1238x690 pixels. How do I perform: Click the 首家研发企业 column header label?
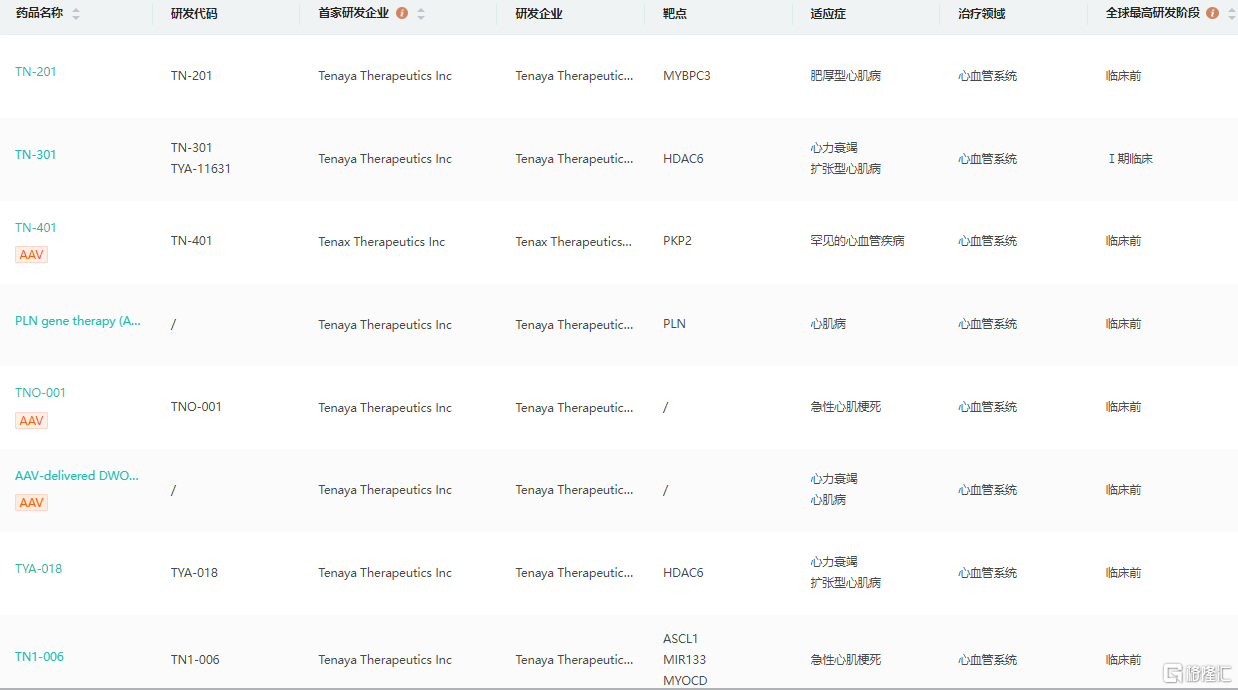(x=354, y=13)
